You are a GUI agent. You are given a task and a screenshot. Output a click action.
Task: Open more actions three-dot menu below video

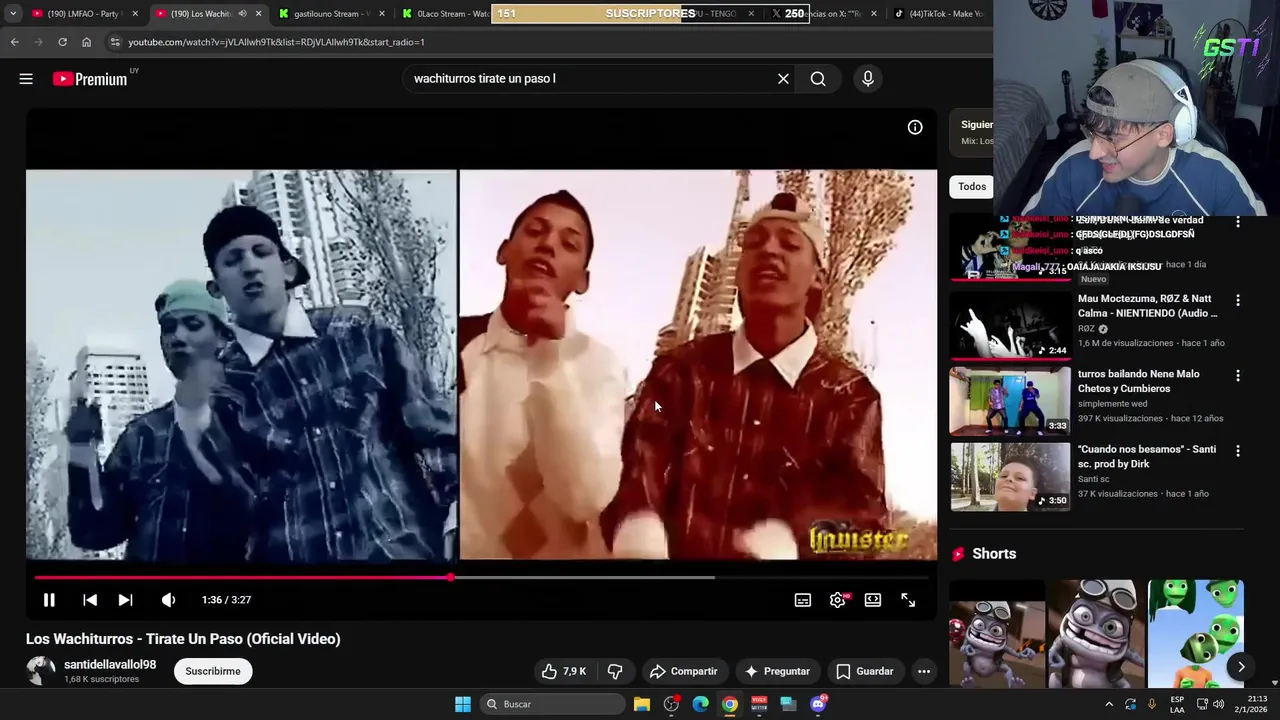[924, 671]
